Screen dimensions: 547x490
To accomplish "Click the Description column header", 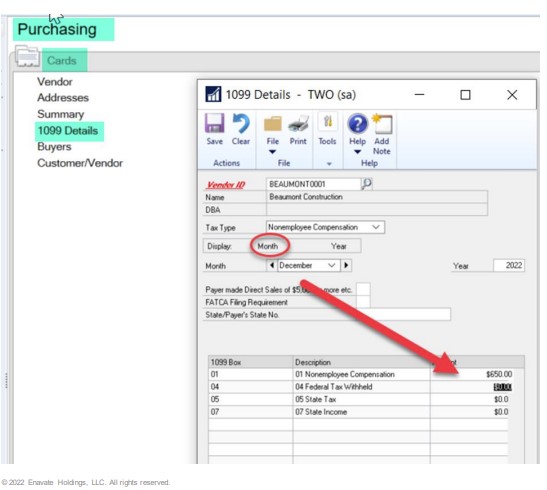I will [x=361, y=362].
